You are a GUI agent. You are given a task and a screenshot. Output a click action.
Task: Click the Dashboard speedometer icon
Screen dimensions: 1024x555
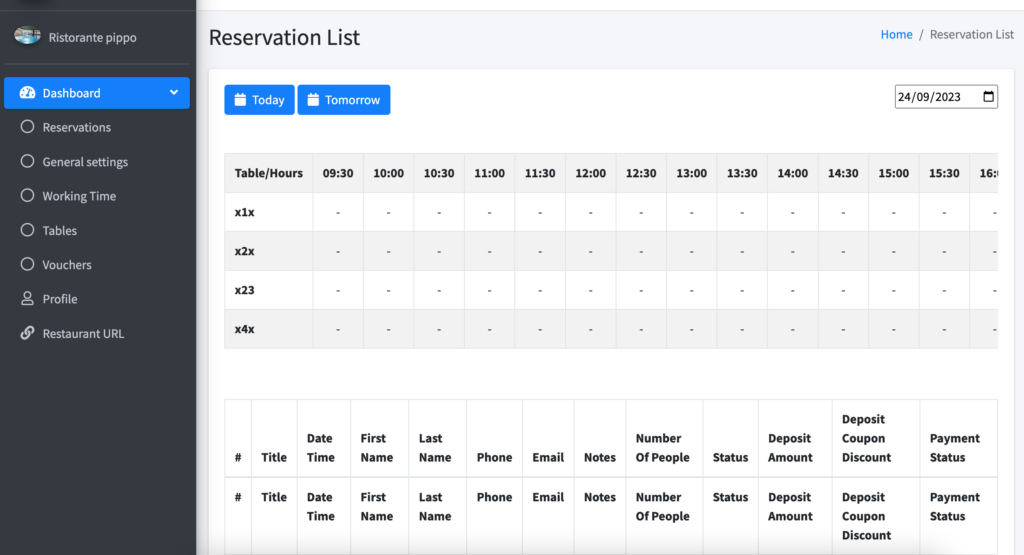(x=27, y=93)
